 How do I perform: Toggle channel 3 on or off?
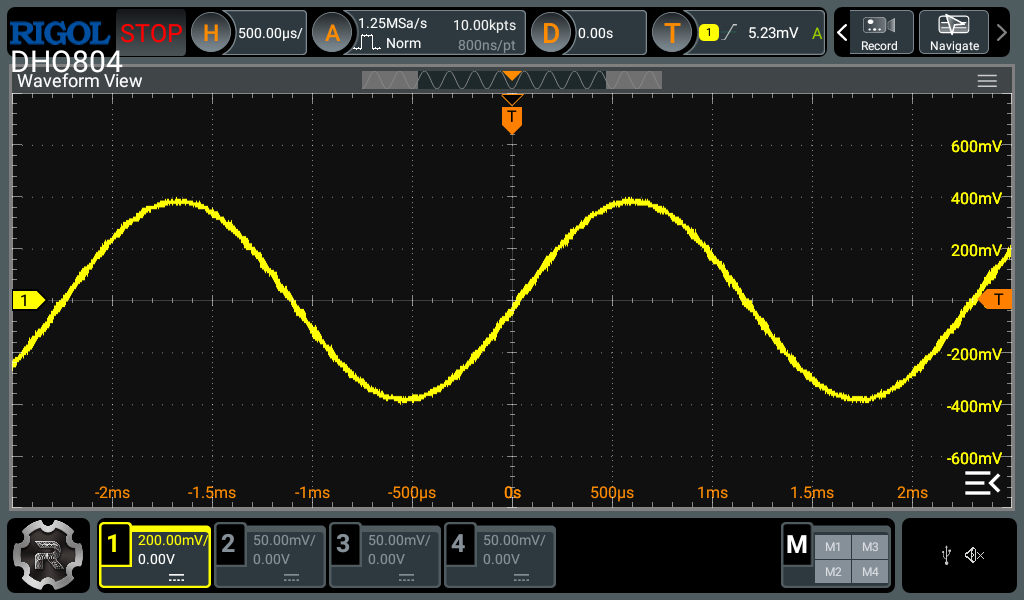tap(344, 543)
